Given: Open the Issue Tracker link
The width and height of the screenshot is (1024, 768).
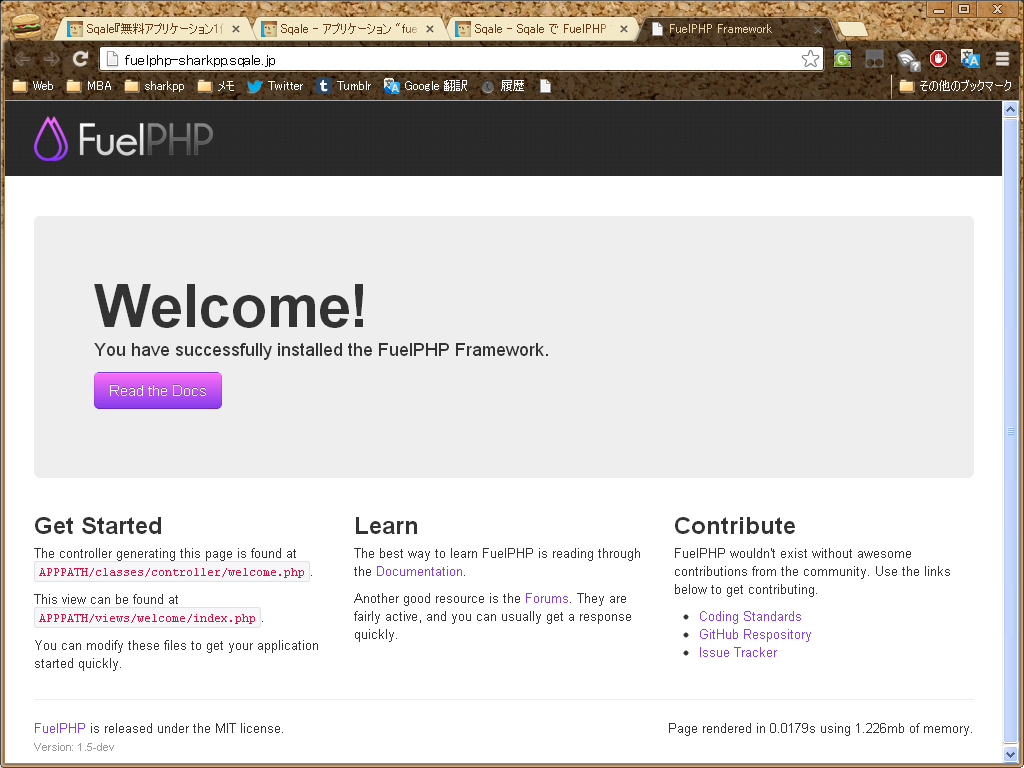Looking at the screenshot, I should point(738,652).
